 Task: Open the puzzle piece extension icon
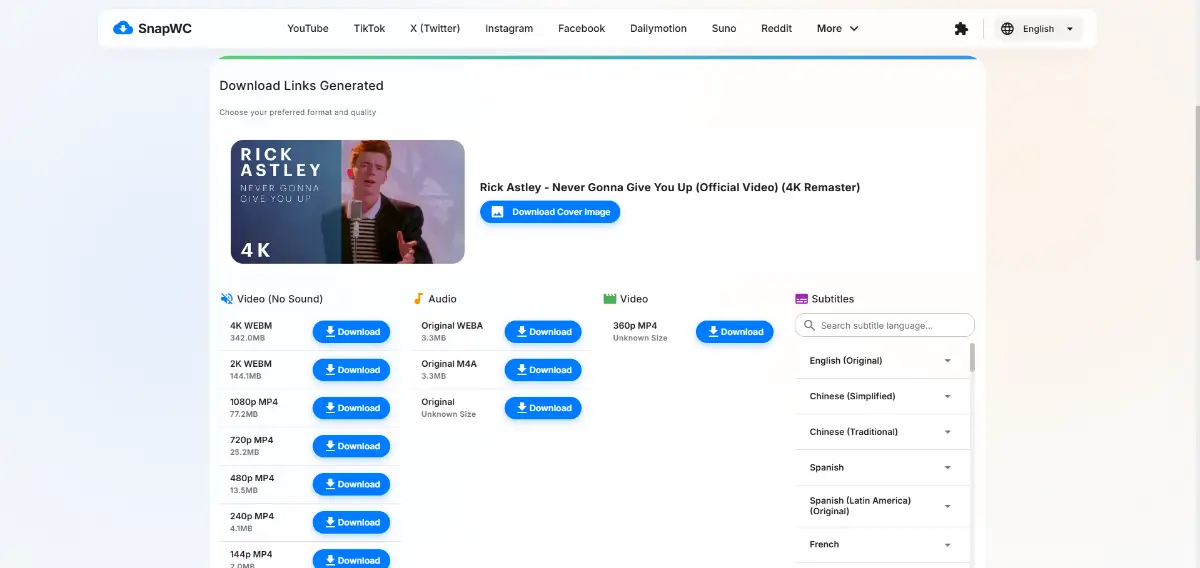[961, 29]
